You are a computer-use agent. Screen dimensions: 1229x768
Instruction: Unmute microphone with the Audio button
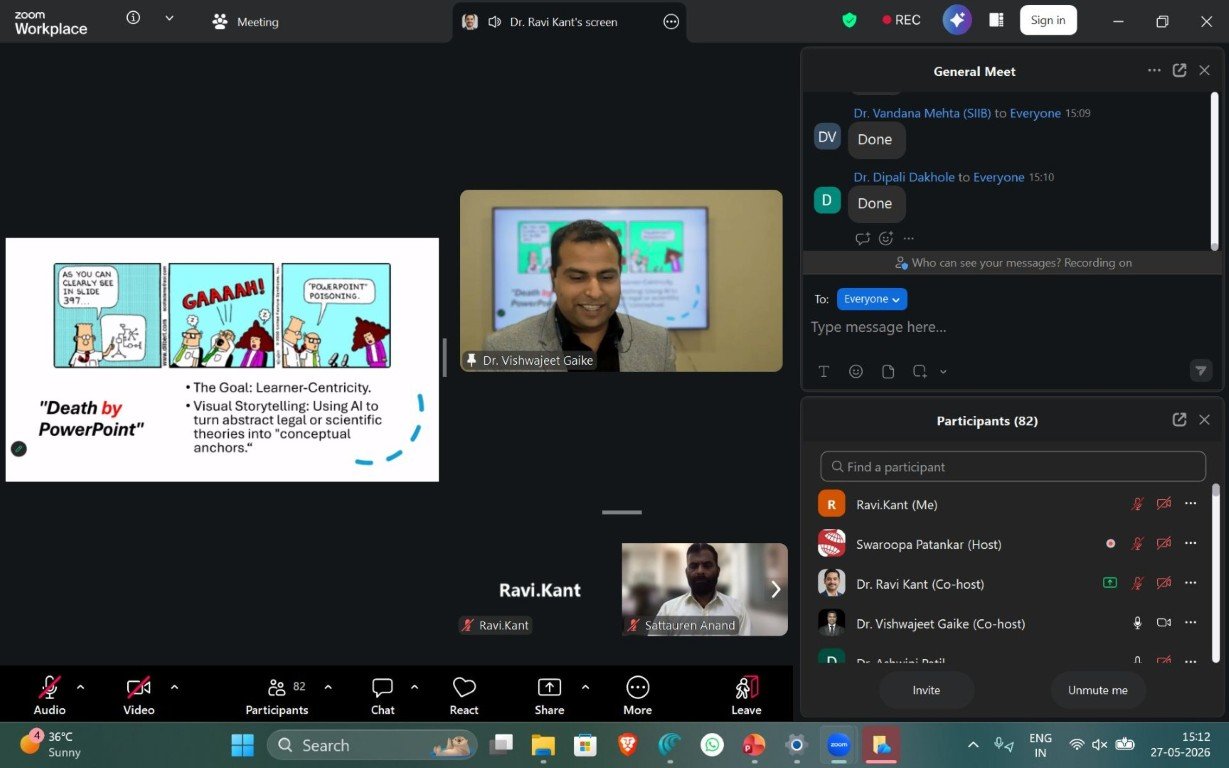[x=49, y=696]
